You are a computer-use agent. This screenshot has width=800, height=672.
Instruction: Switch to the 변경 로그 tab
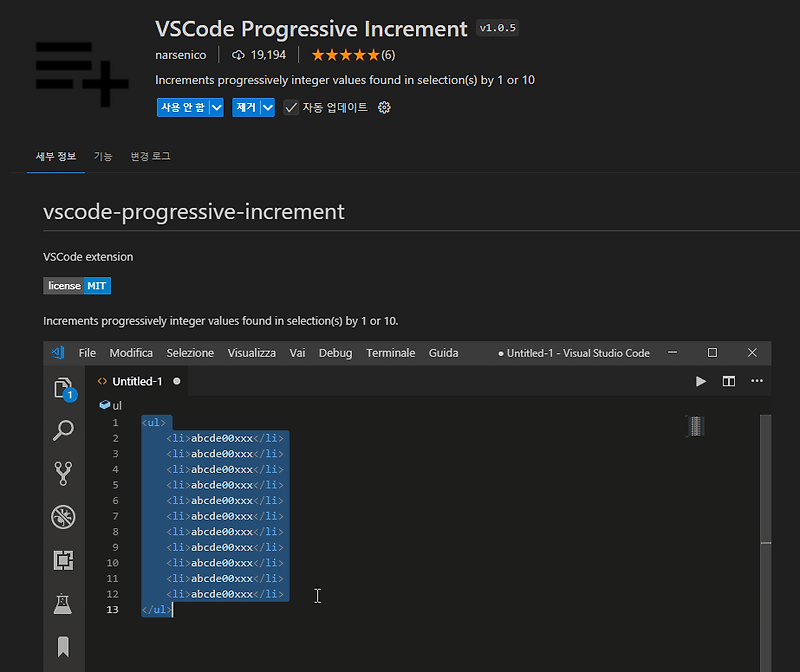pos(149,157)
